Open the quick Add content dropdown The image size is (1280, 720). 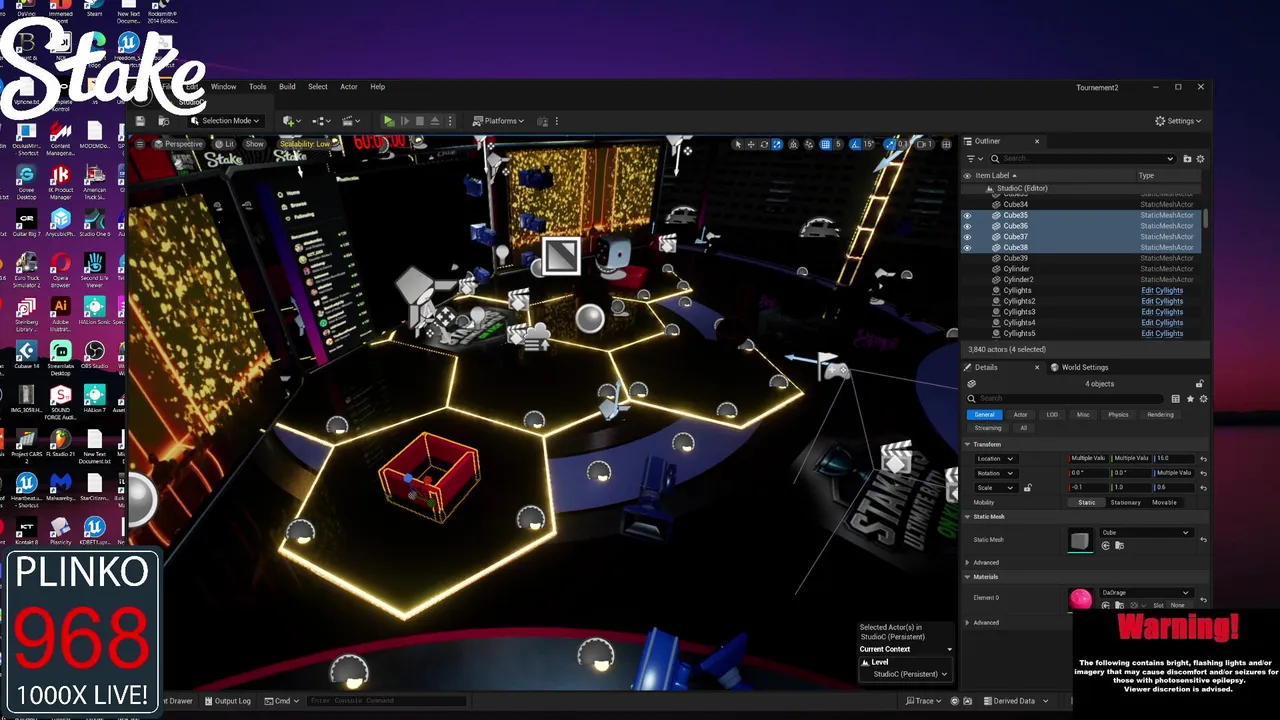coord(292,121)
